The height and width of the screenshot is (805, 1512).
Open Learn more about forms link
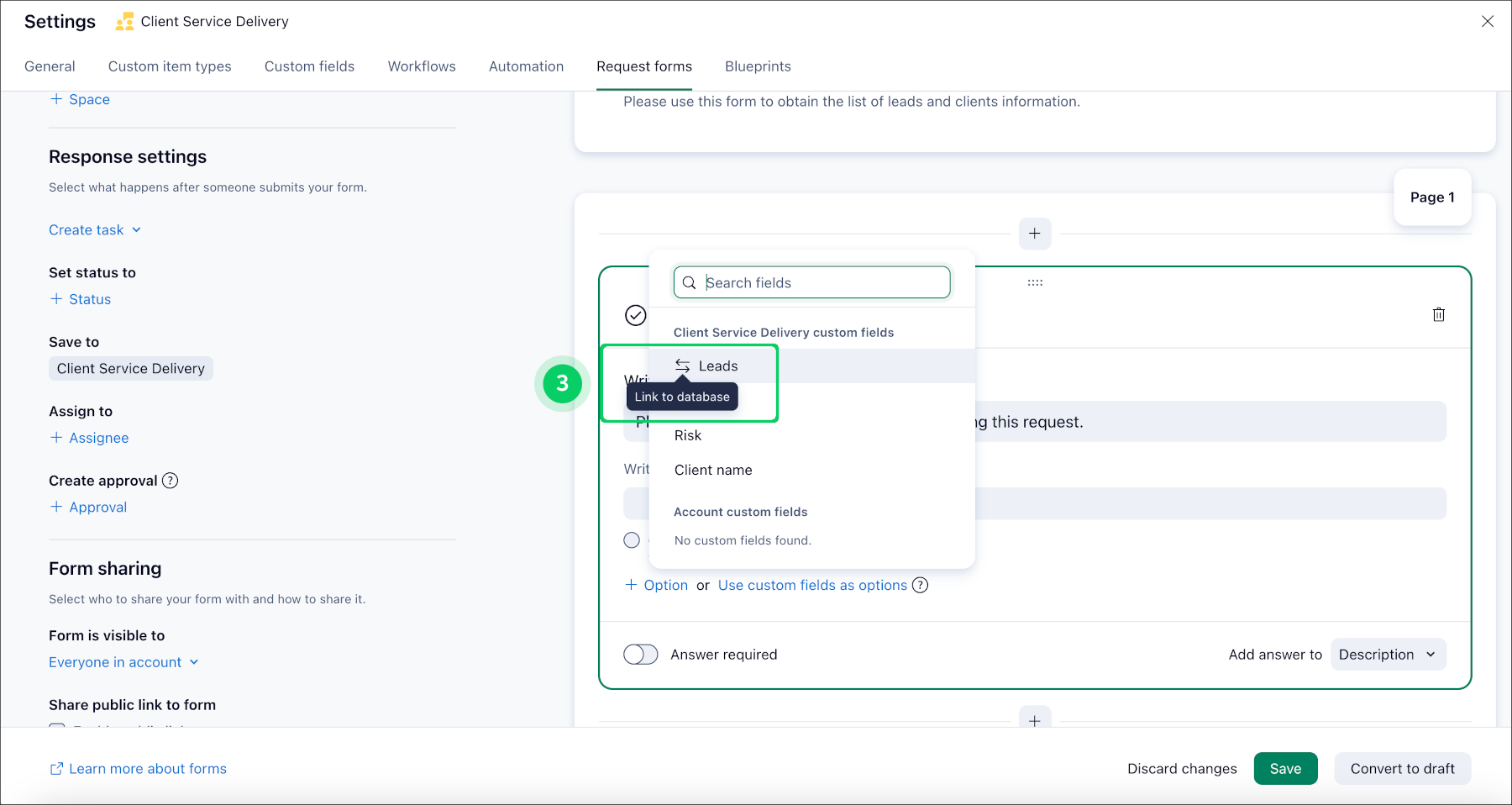point(148,768)
